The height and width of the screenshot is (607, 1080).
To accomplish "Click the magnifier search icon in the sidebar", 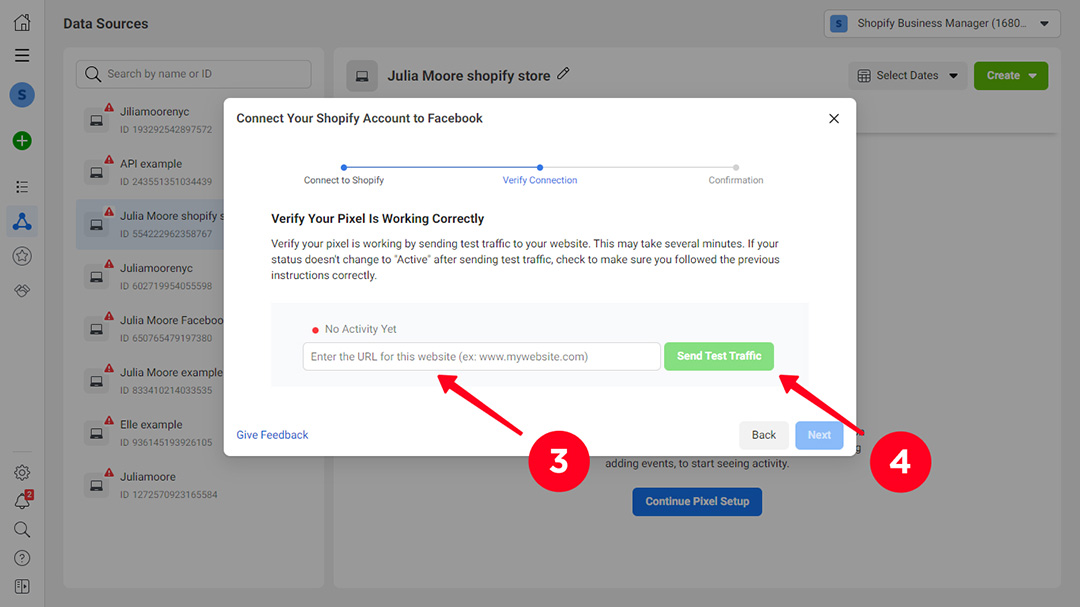I will point(22,529).
